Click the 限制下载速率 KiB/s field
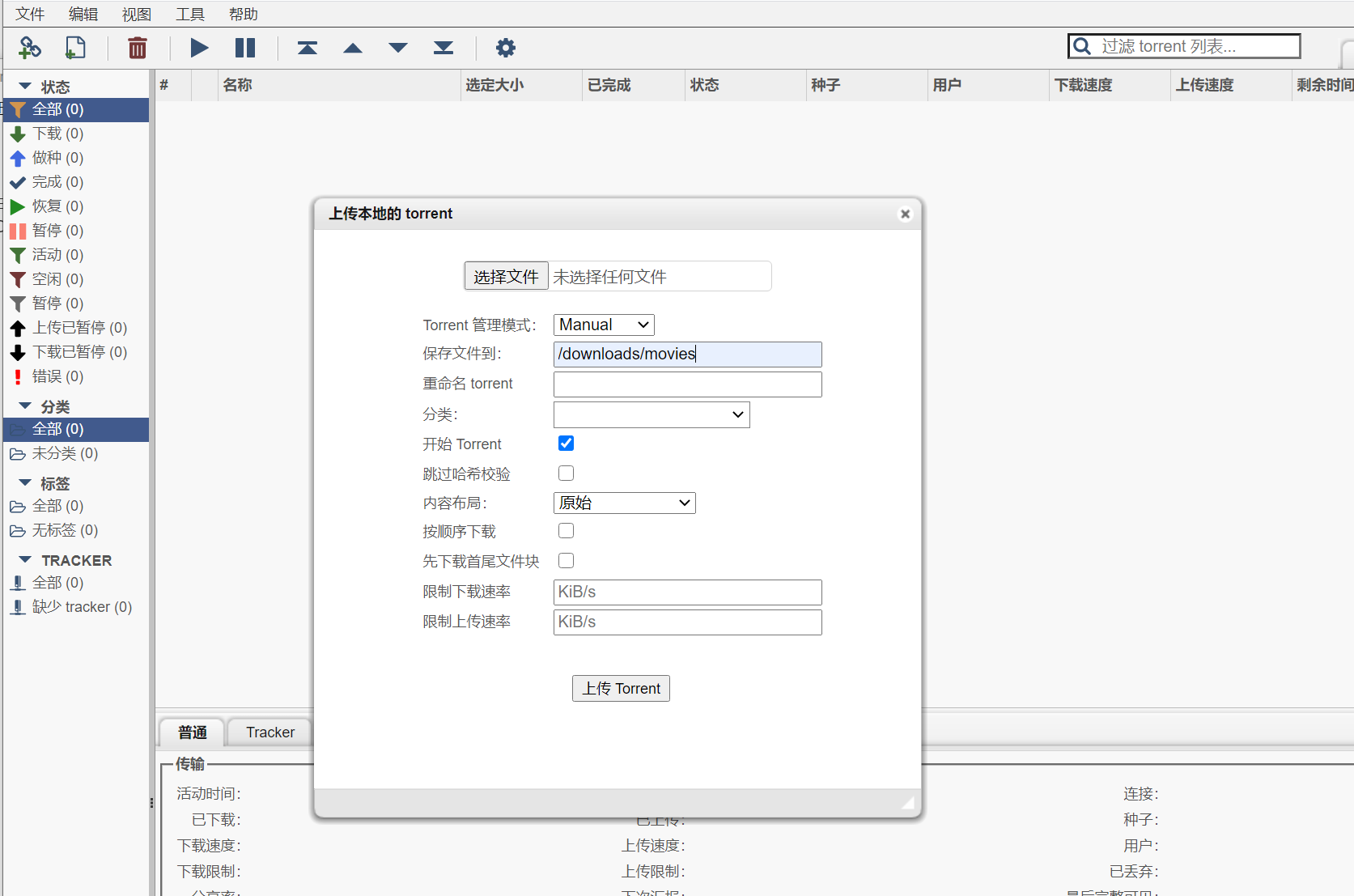This screenshot has height=896, width=1354. tap(688, 592)
